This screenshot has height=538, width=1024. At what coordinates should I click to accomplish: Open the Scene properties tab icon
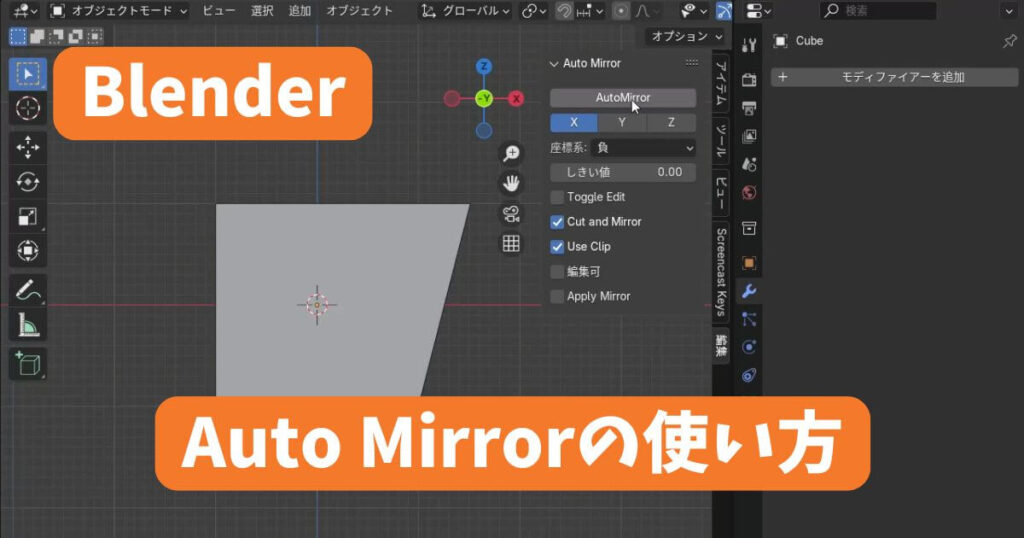[x=749, y=164]
